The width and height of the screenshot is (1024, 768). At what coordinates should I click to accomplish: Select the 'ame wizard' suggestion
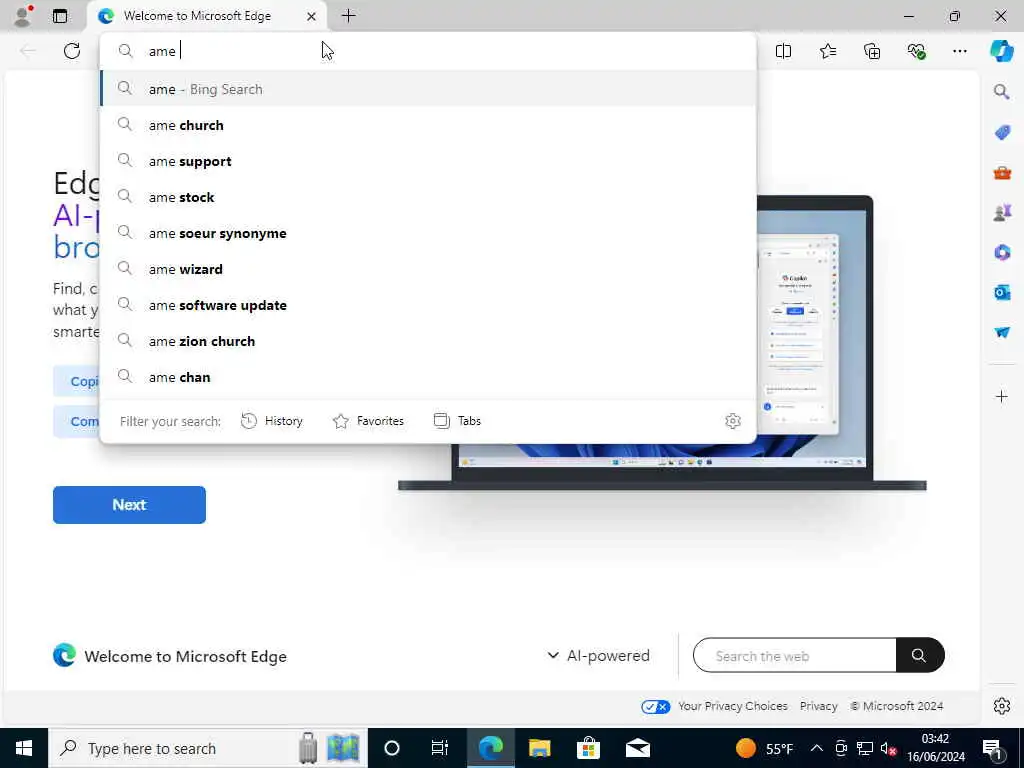[x=428, y=268]
